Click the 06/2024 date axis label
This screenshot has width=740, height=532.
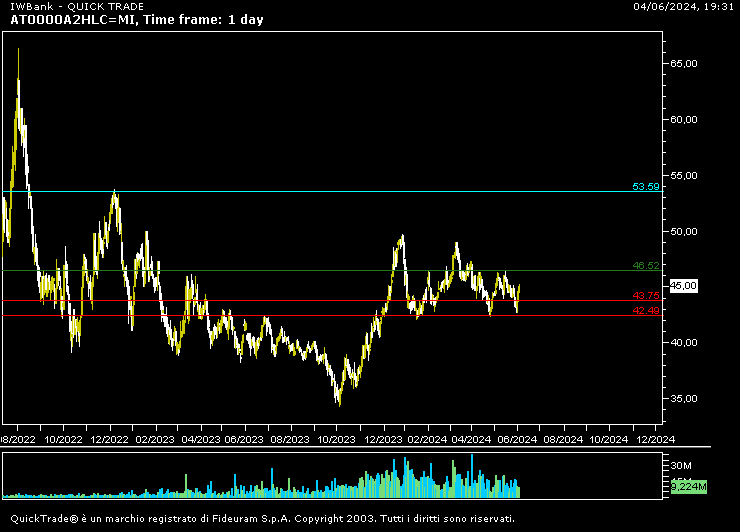(x=517, y=439)
